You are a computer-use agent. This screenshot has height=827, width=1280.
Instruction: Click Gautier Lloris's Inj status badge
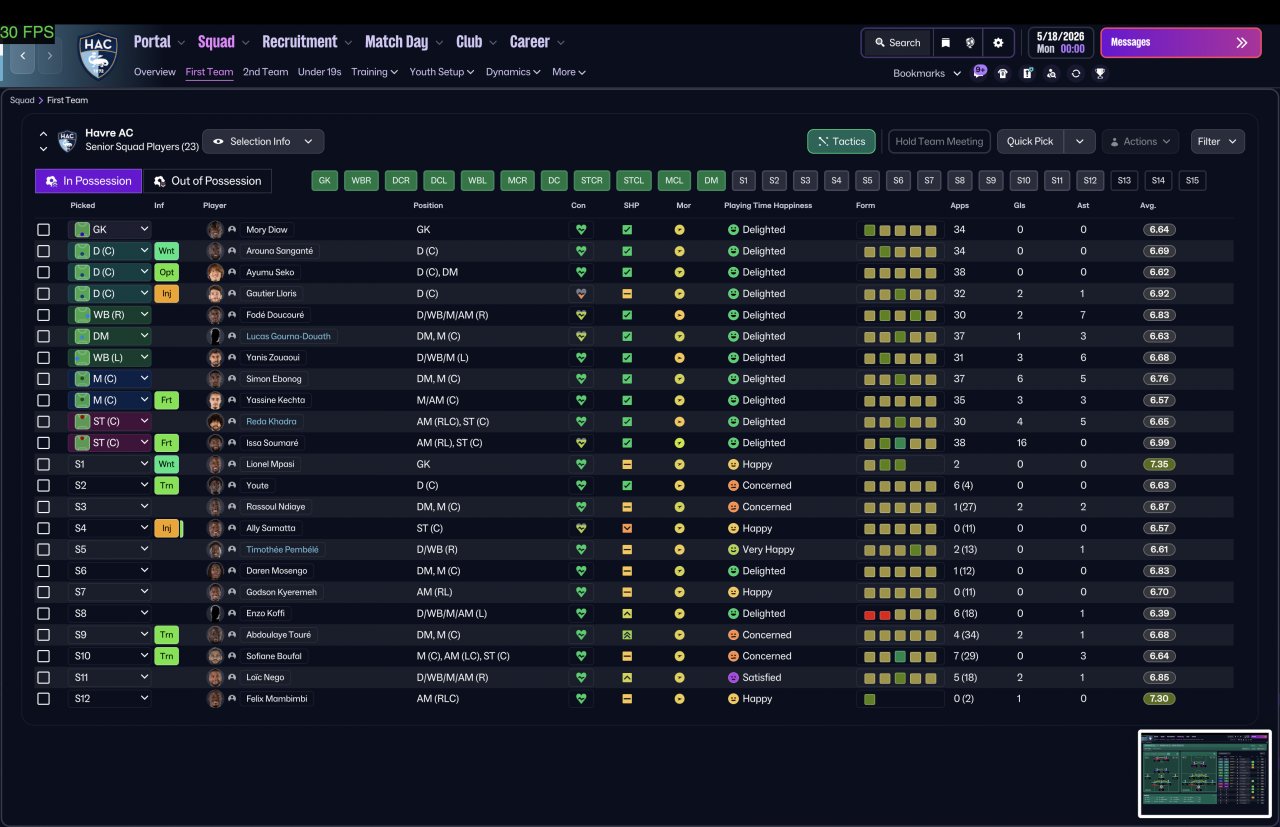(x=167, y=294)
